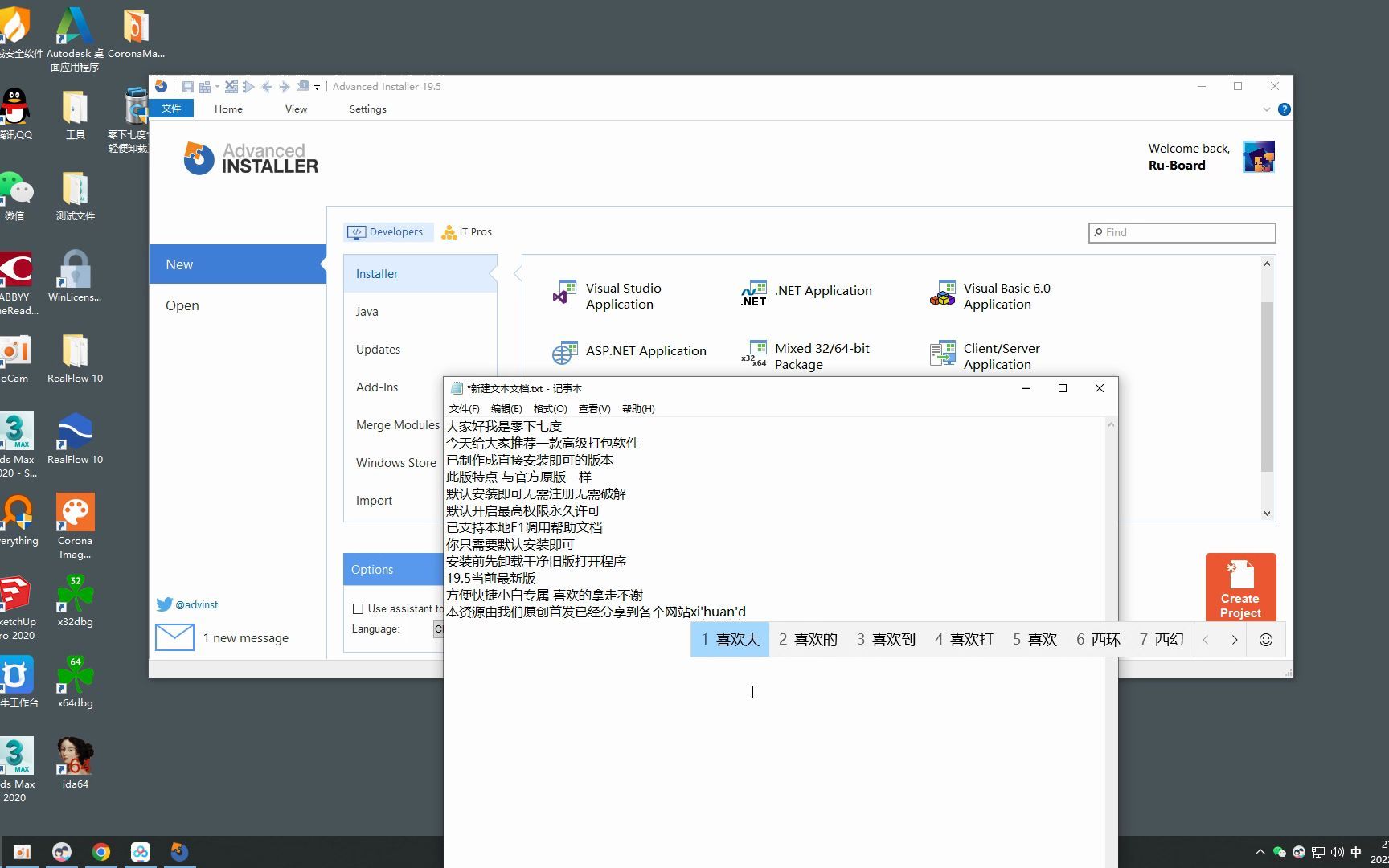The height and width of the screenshot is (868, 1389).
Task: Click the Find search field
Action: point(1182,232)
